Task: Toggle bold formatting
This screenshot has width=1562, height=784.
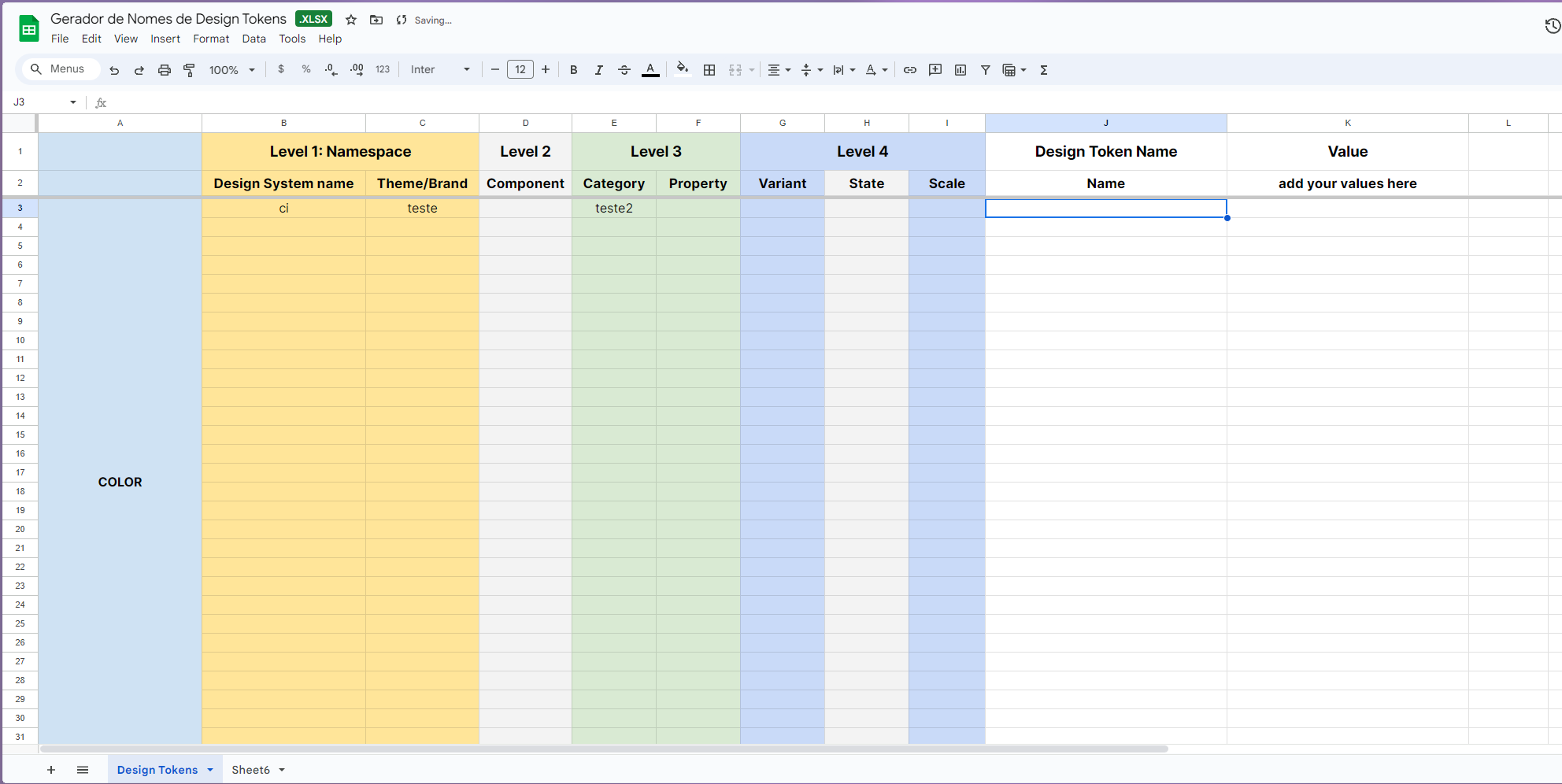Action: click(x=574, y=70)
